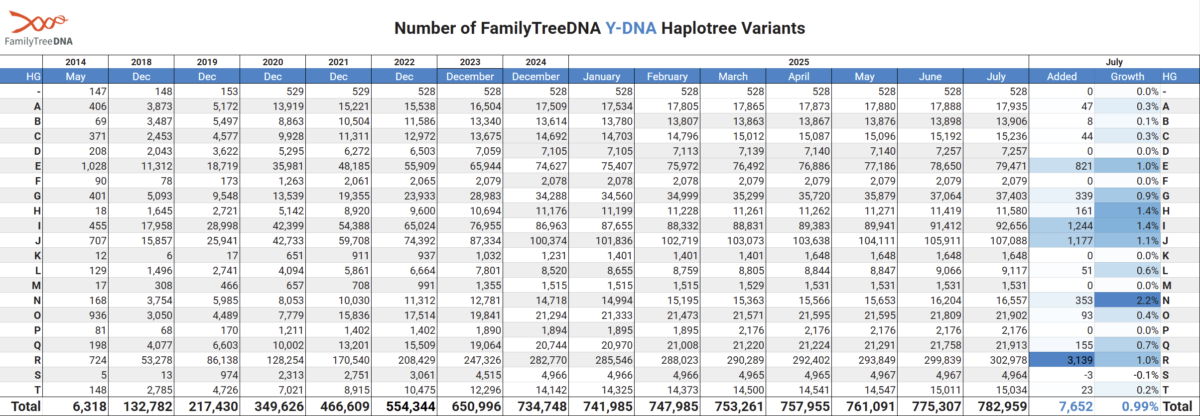Select the 2021 year header
Screen dimensions: 1200x416
(338, 62)
